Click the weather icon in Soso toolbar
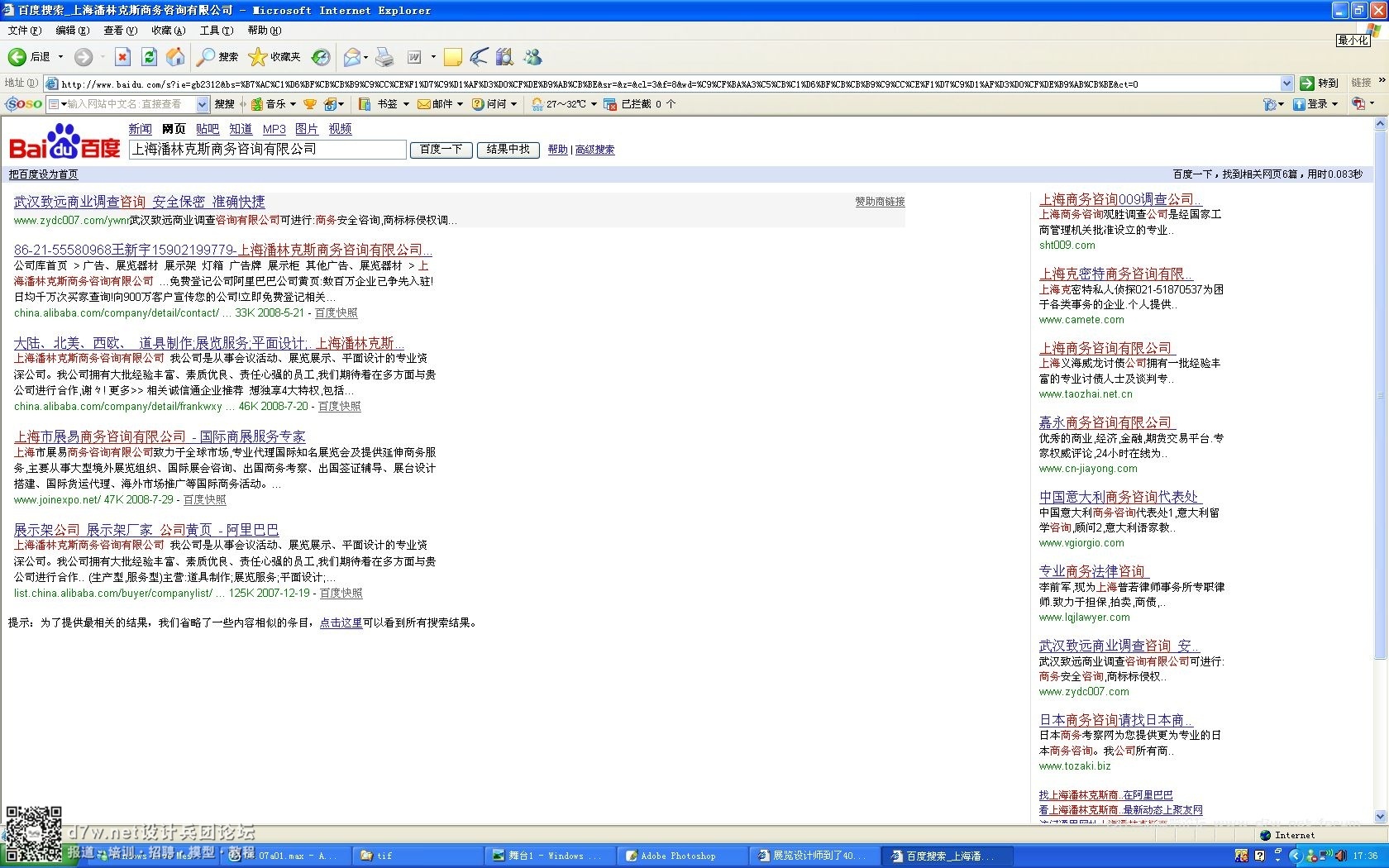The height and width of the screenshot is (868, 1389). click(537, 104)
